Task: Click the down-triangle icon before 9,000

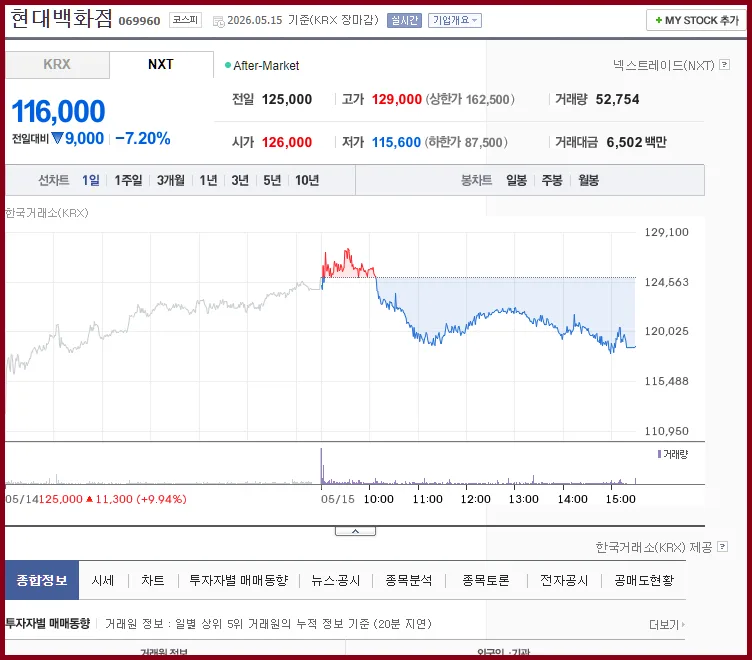Action: pyautogui.click(x=57, y=138)
